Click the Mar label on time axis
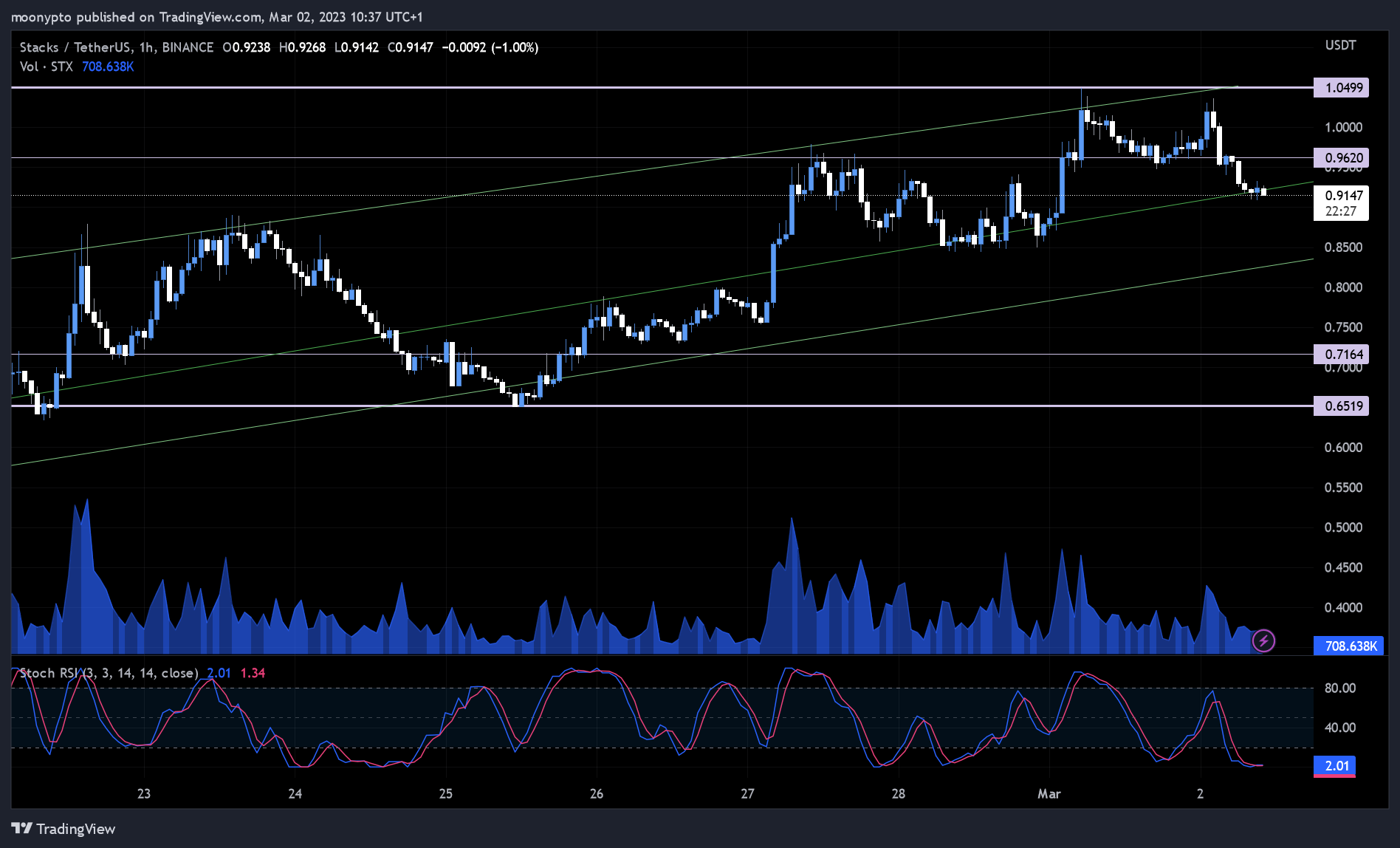1400x848 pixels. point(1049,794)
